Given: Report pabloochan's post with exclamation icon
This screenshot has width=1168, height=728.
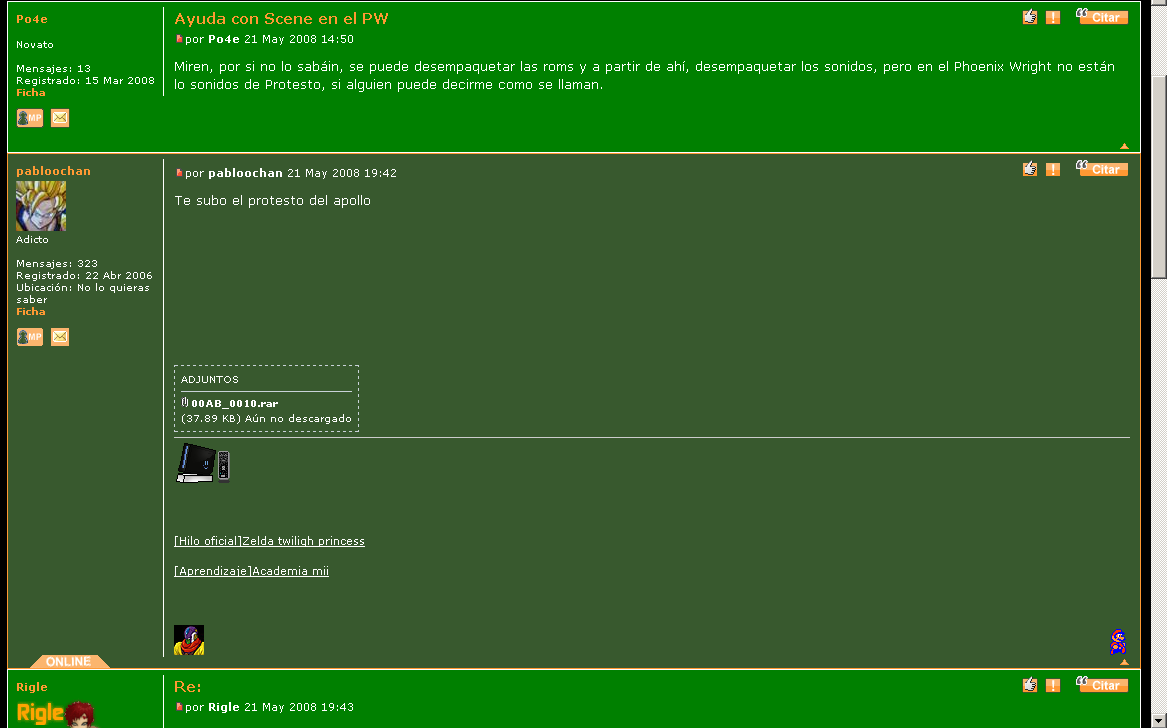Looking at the screenshot, I should [x=1053, y=169].
